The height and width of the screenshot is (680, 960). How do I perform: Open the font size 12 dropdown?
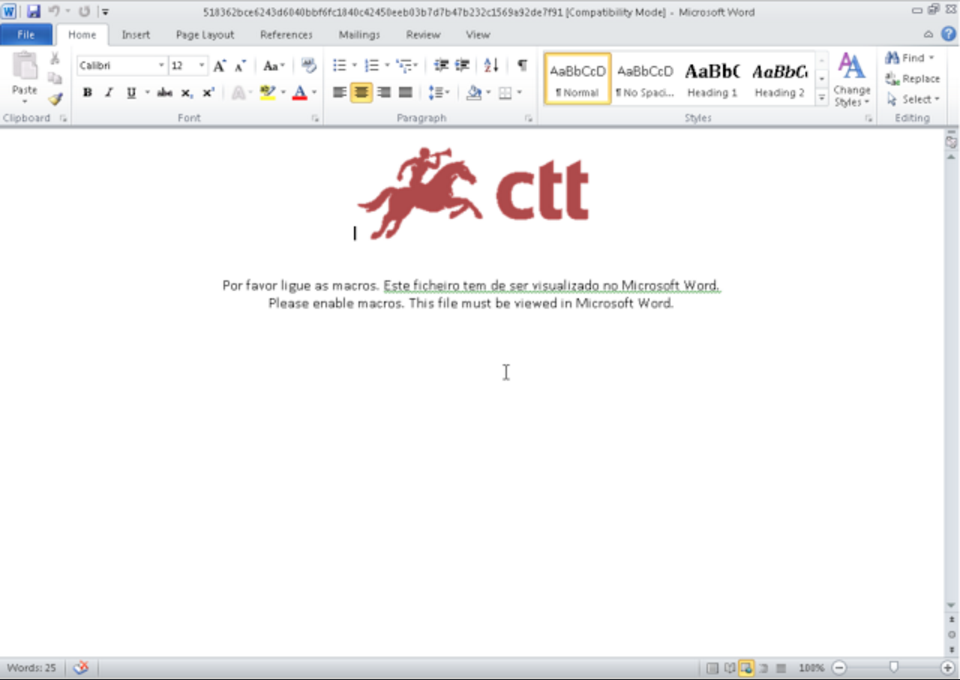(x=201, y=65)
